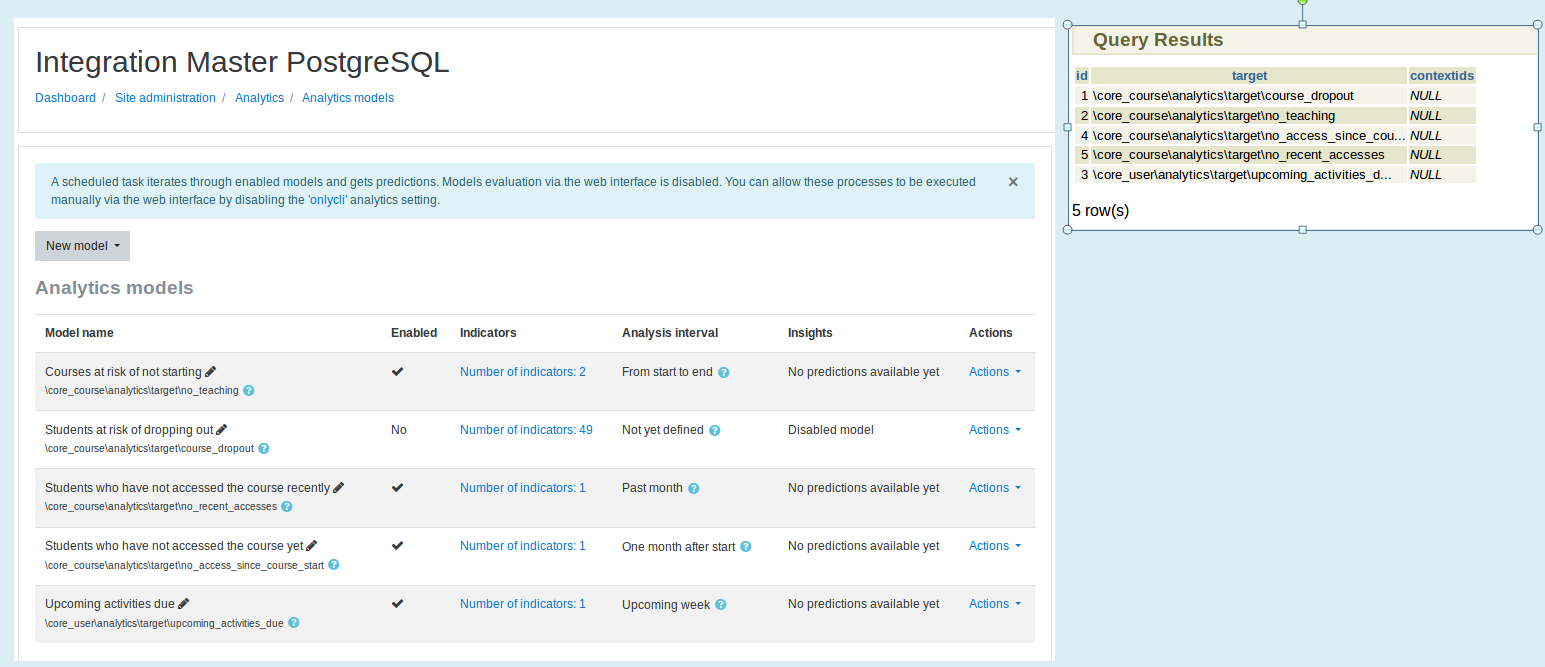
Task: Open help icon beside no_recent_accesses target
Action: tap(287, 507)
